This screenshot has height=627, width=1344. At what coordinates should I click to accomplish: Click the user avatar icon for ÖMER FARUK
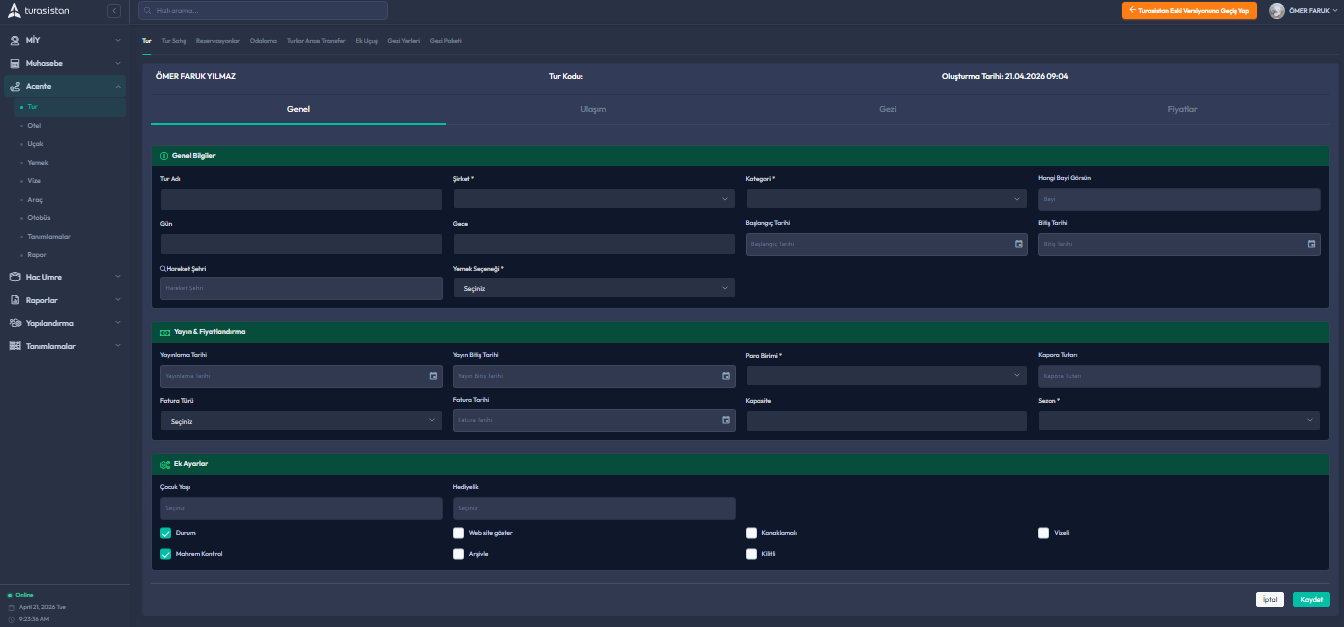[x=1277, y=11]
